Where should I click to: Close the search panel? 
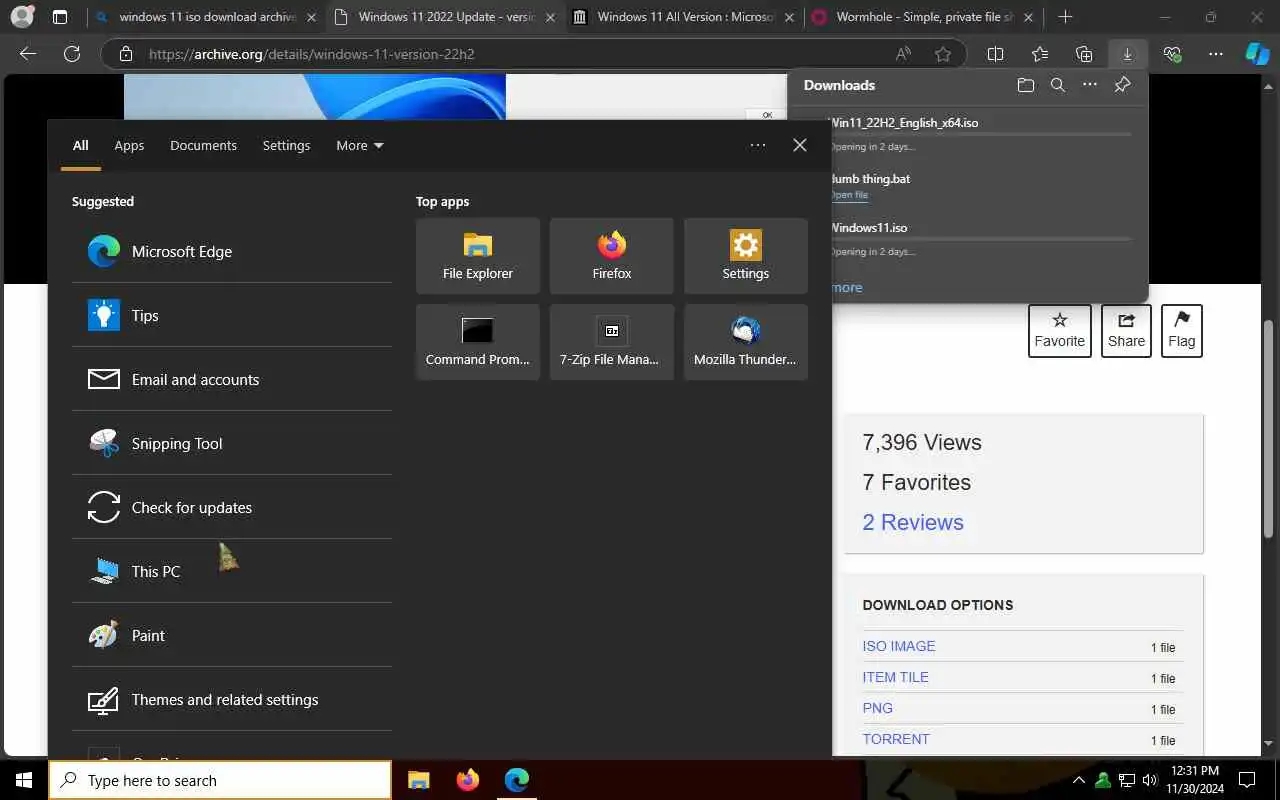[x=800, y=146]
